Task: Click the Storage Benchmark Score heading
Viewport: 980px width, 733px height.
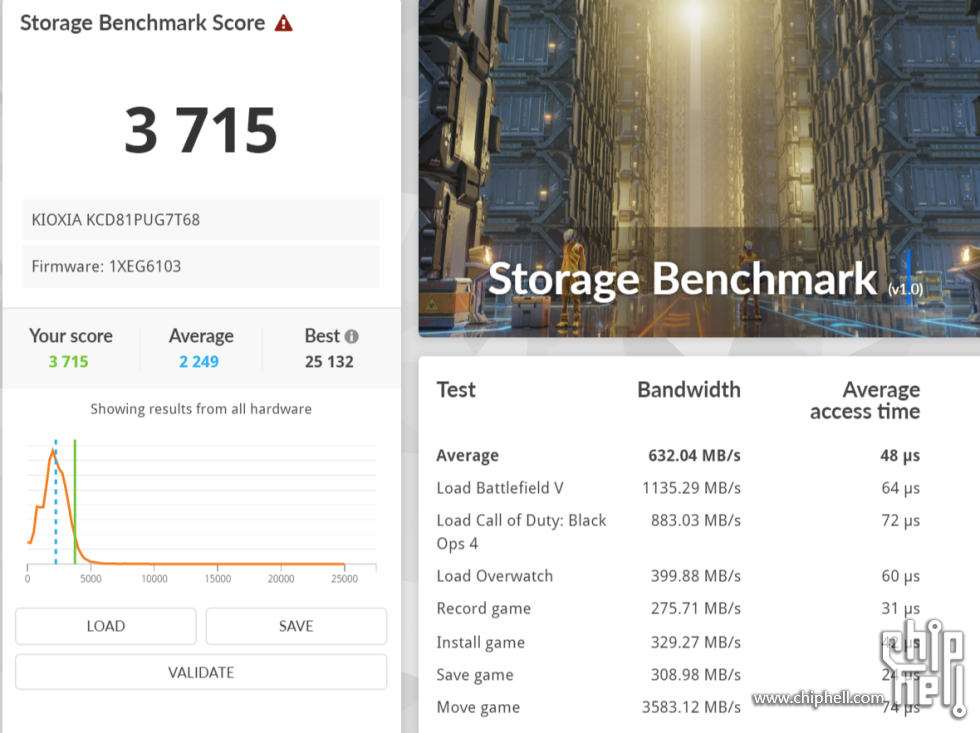Action: pos(142,23)
